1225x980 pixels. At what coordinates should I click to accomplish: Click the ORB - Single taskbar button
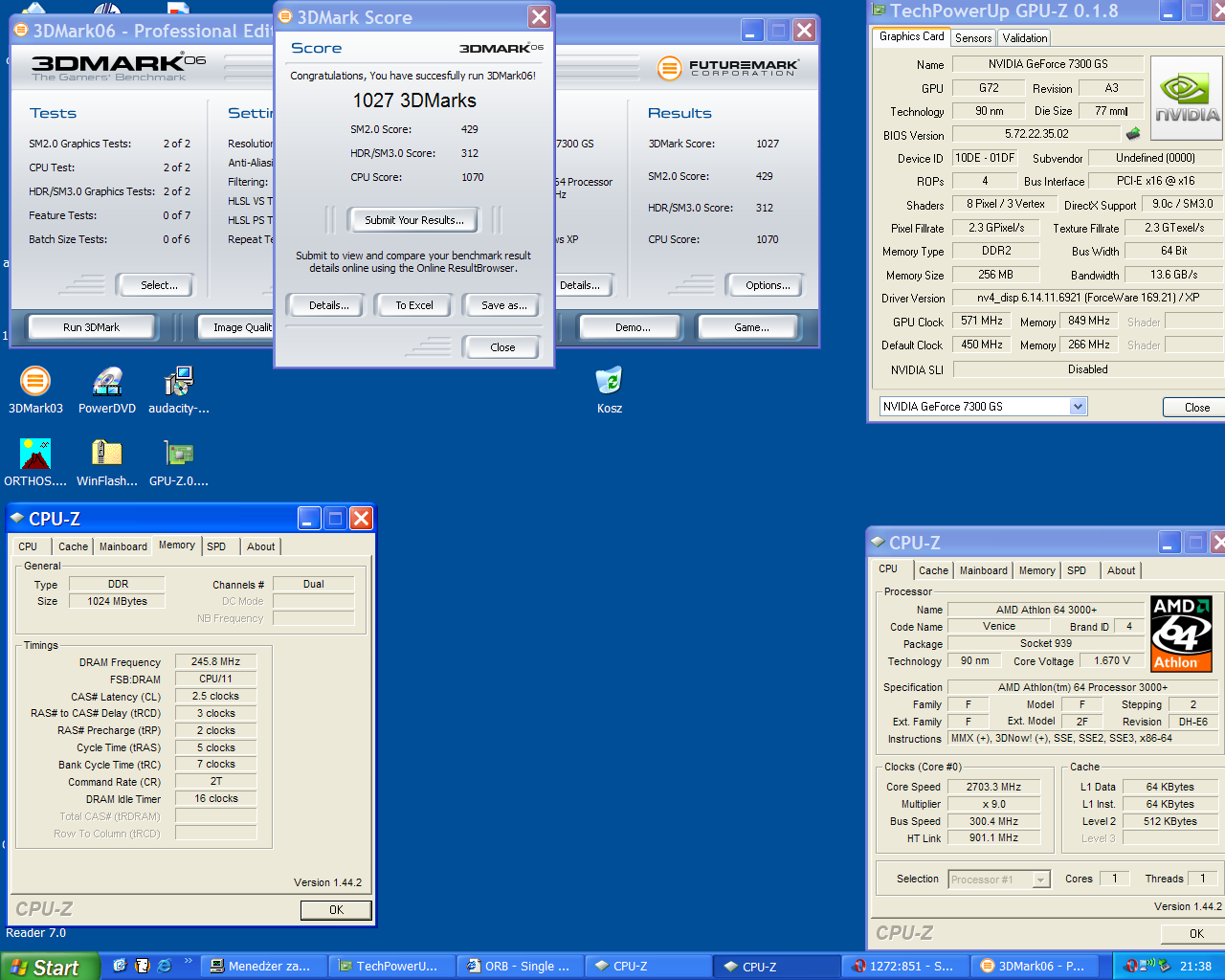point(522,967)
